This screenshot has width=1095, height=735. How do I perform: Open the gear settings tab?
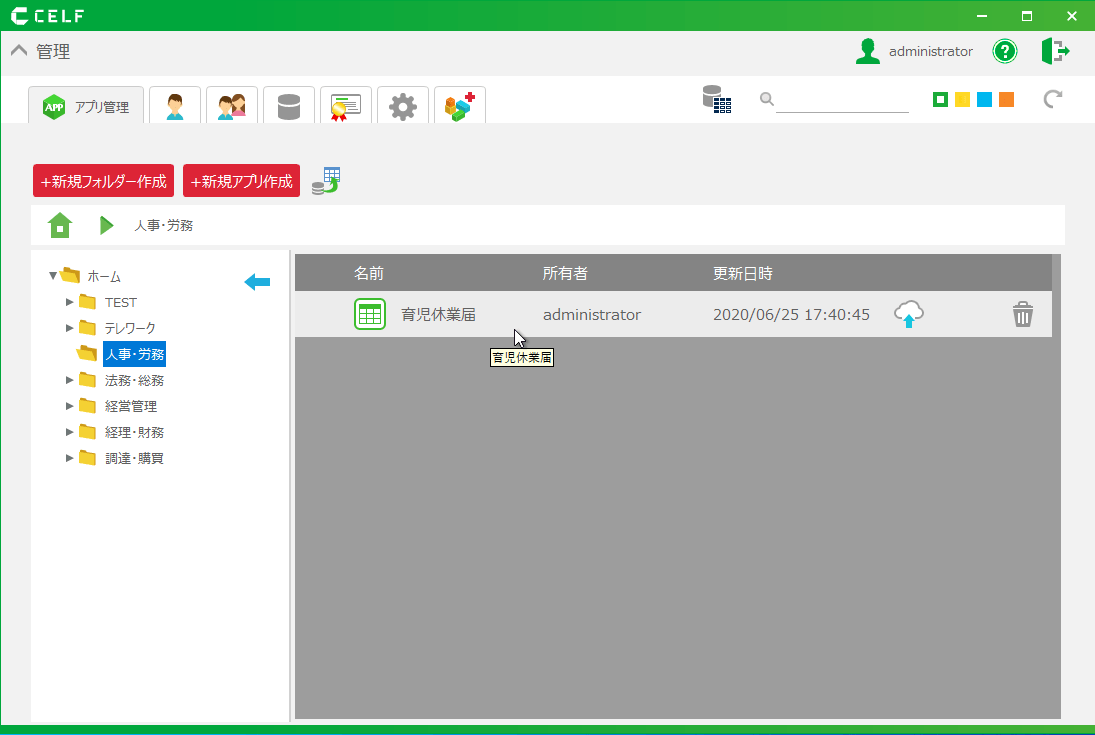tap(403, 106)
